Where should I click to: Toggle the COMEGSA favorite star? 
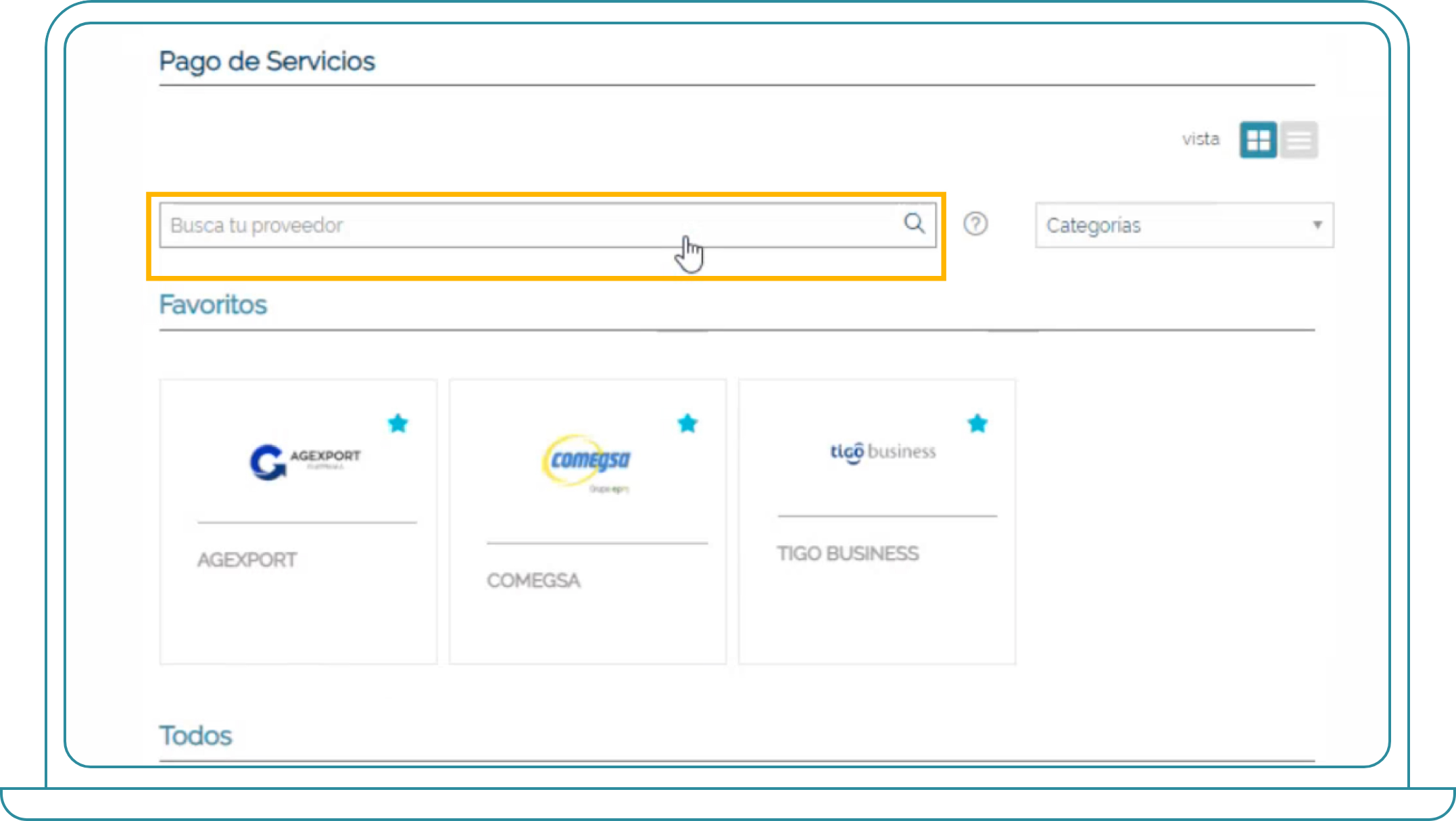pos(687,424)
